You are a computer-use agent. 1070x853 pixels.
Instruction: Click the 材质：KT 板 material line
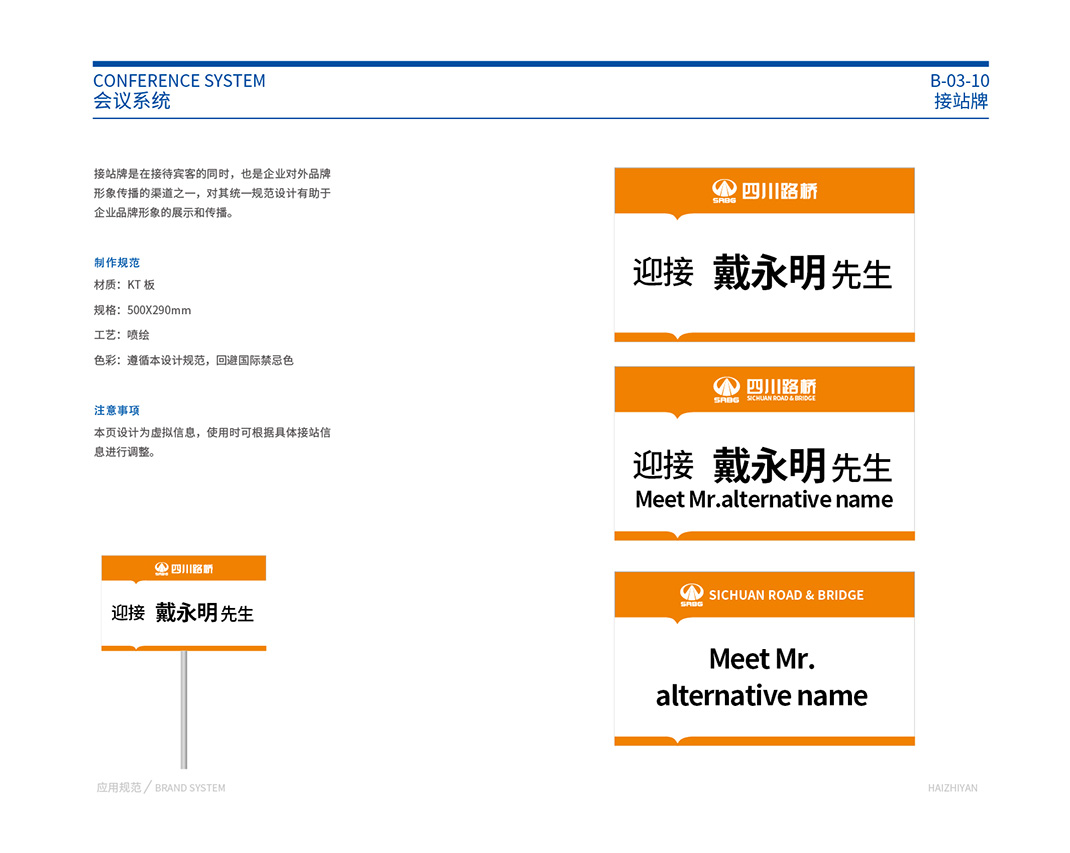[124, 285]
